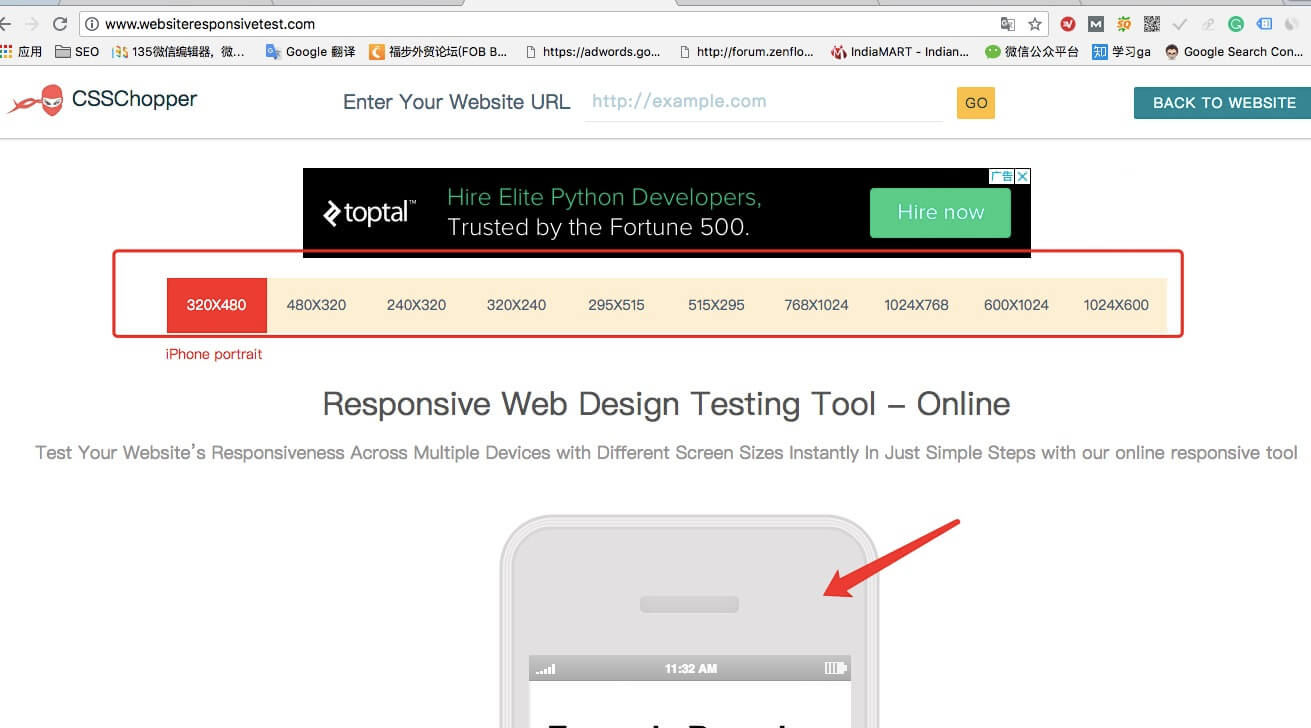The width and height of the screenshot is (1311, 728).
Task: Open the adwords.go... bookmark
Action: point(592,52)
